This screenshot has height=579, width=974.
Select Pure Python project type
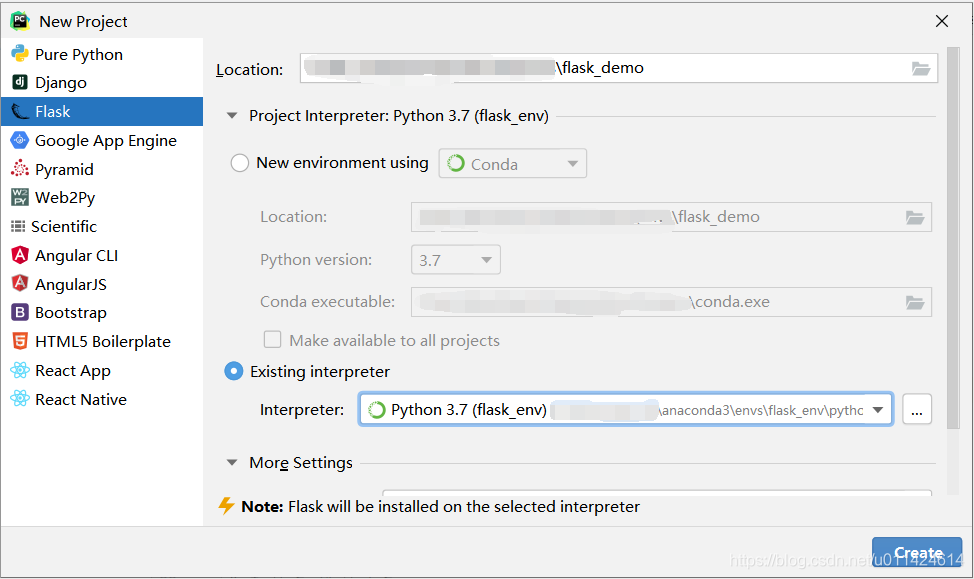pyautogui.click(x=102, y=55)
